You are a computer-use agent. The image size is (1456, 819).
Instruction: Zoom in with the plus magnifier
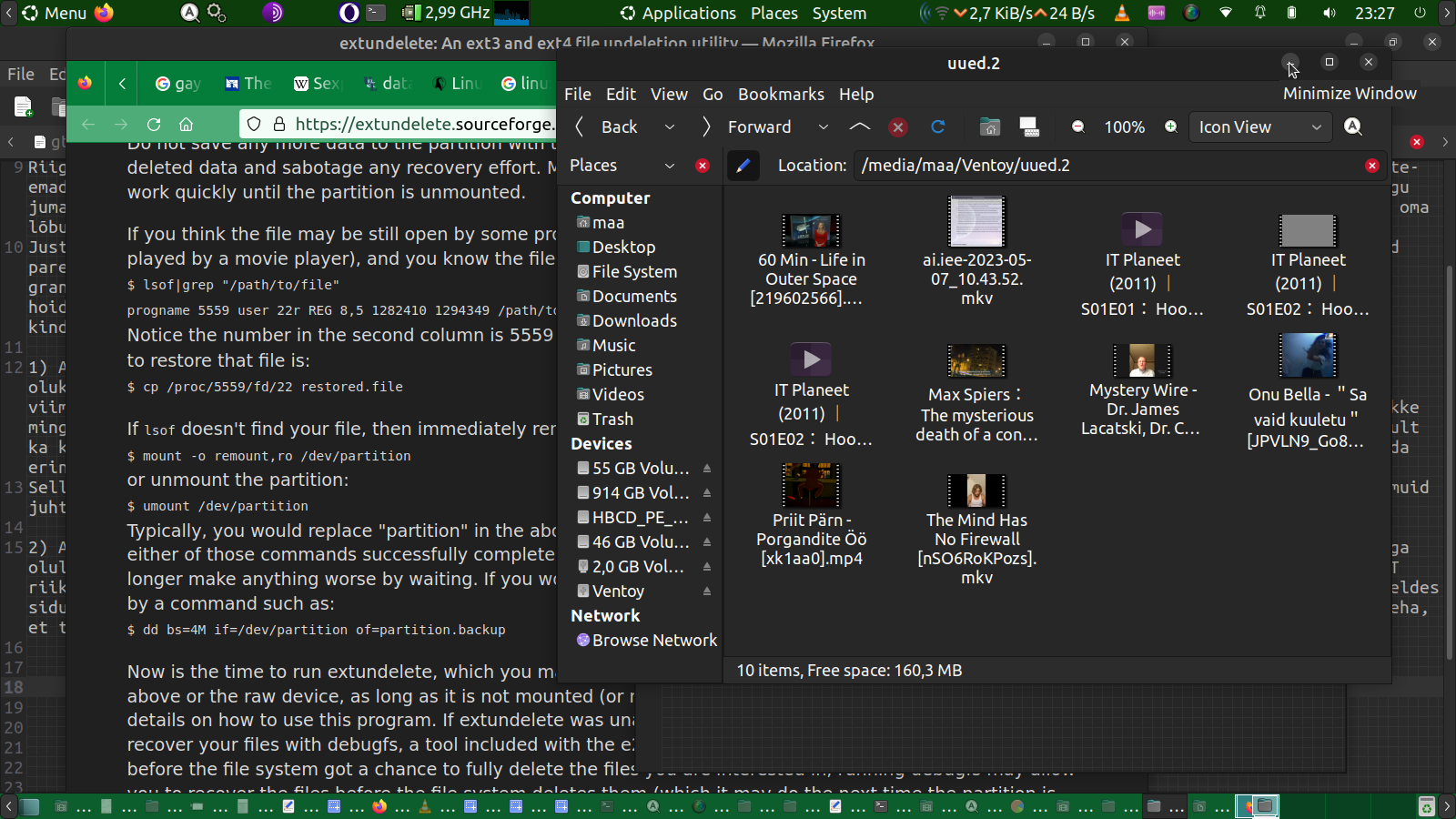(1171, 127)
